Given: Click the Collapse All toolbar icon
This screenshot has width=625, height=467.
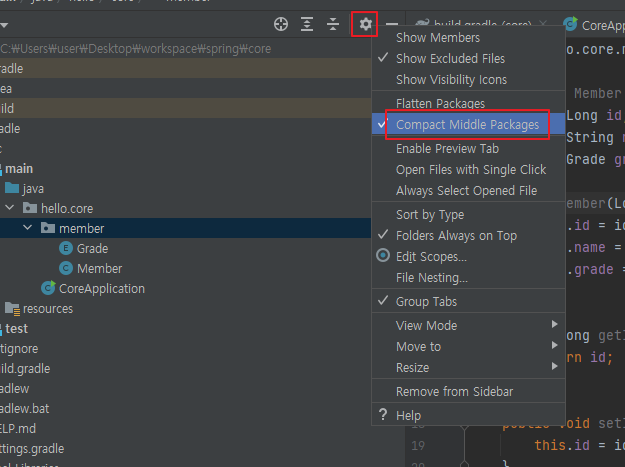Looking at the screenshot, I should [x=333, y=24].
